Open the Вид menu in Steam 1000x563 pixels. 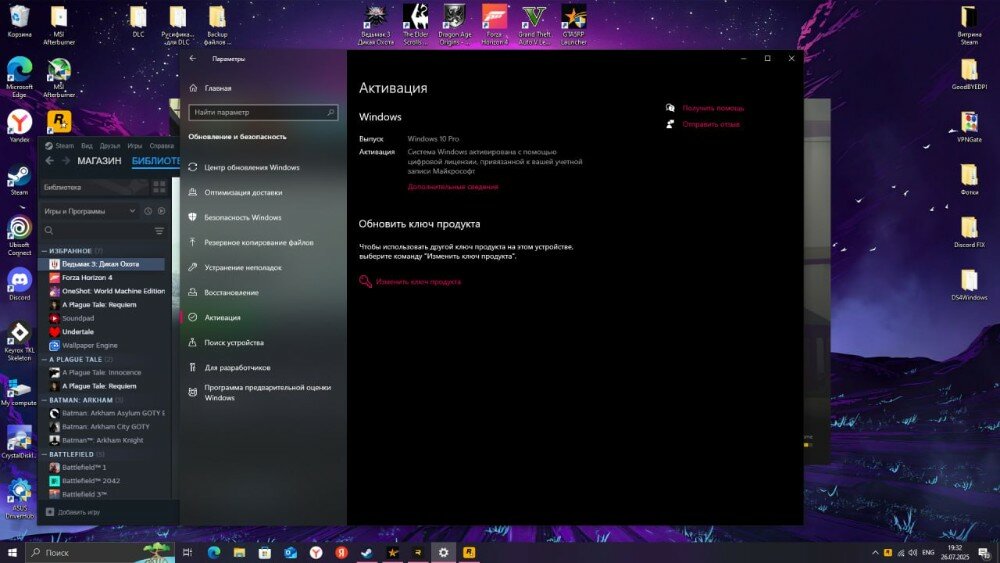point(87,146)
